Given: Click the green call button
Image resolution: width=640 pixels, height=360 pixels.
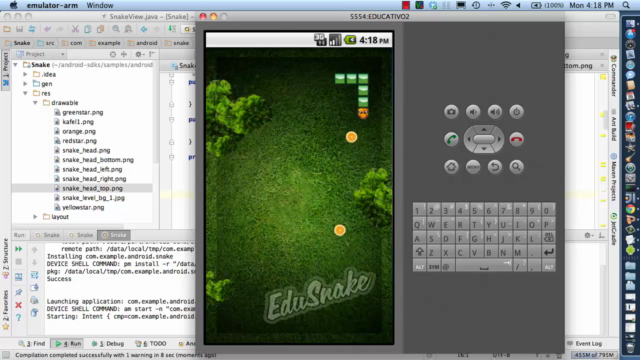Looking at the screenshot, I should pyautogui.click(x=451, y=139).
